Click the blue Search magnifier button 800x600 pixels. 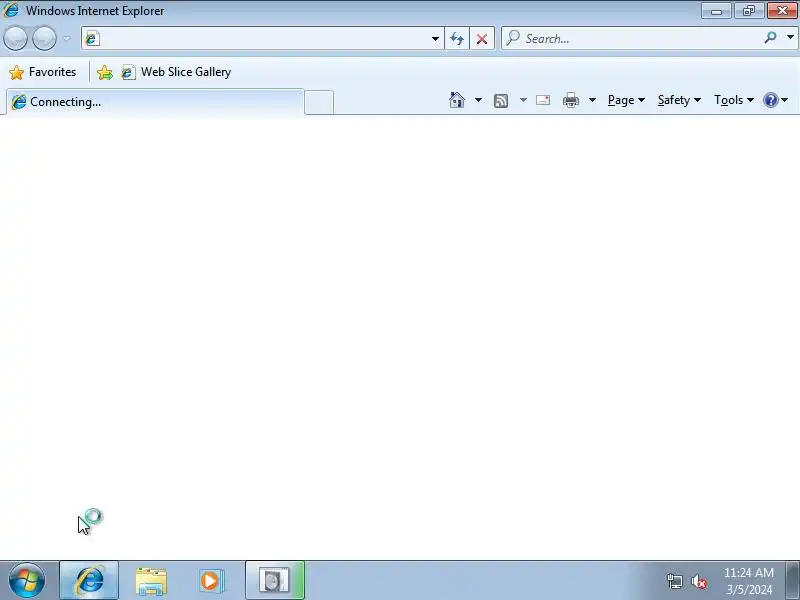pos(770,38)
